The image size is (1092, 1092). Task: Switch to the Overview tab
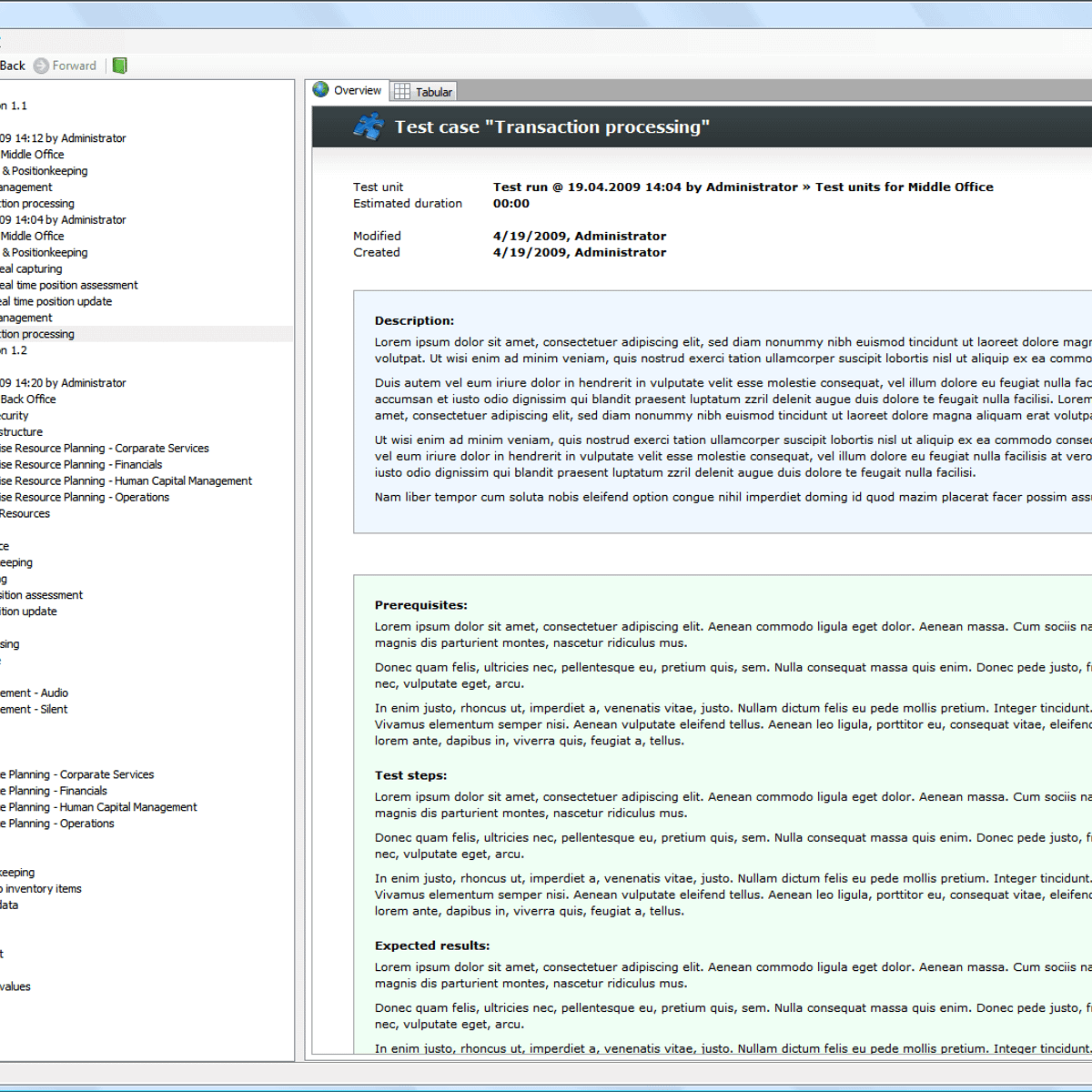pos(349,90)
